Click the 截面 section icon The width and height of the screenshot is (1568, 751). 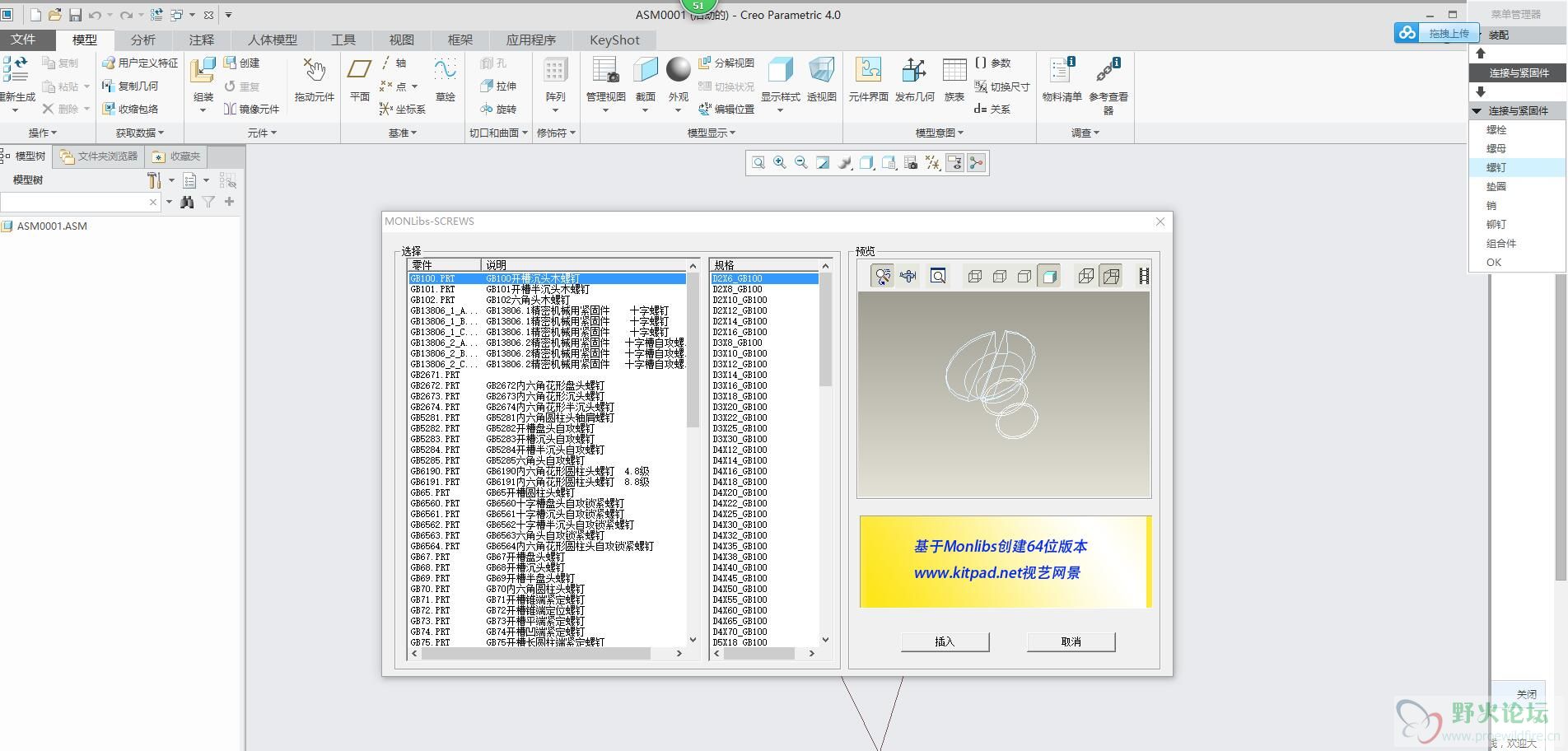click(646, 70)
